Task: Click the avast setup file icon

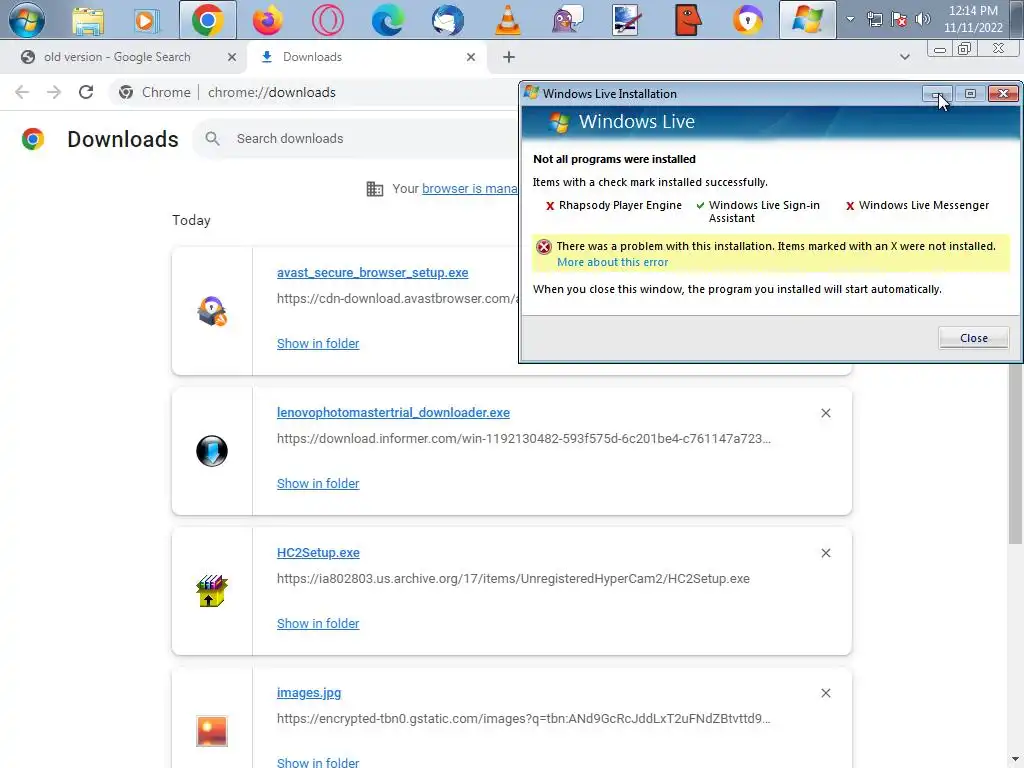Action: click(212, 311)
